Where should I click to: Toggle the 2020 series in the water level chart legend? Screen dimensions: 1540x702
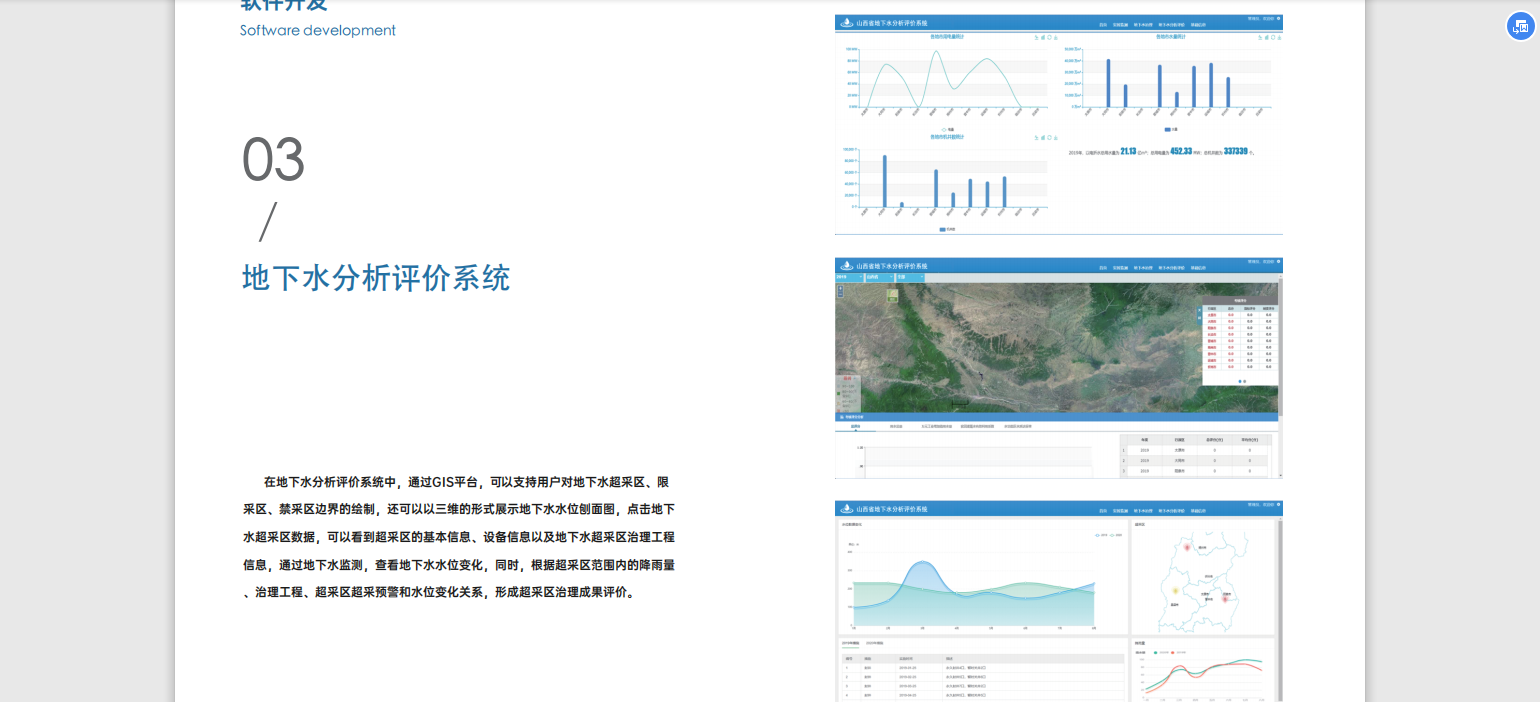coord(1114,535)
